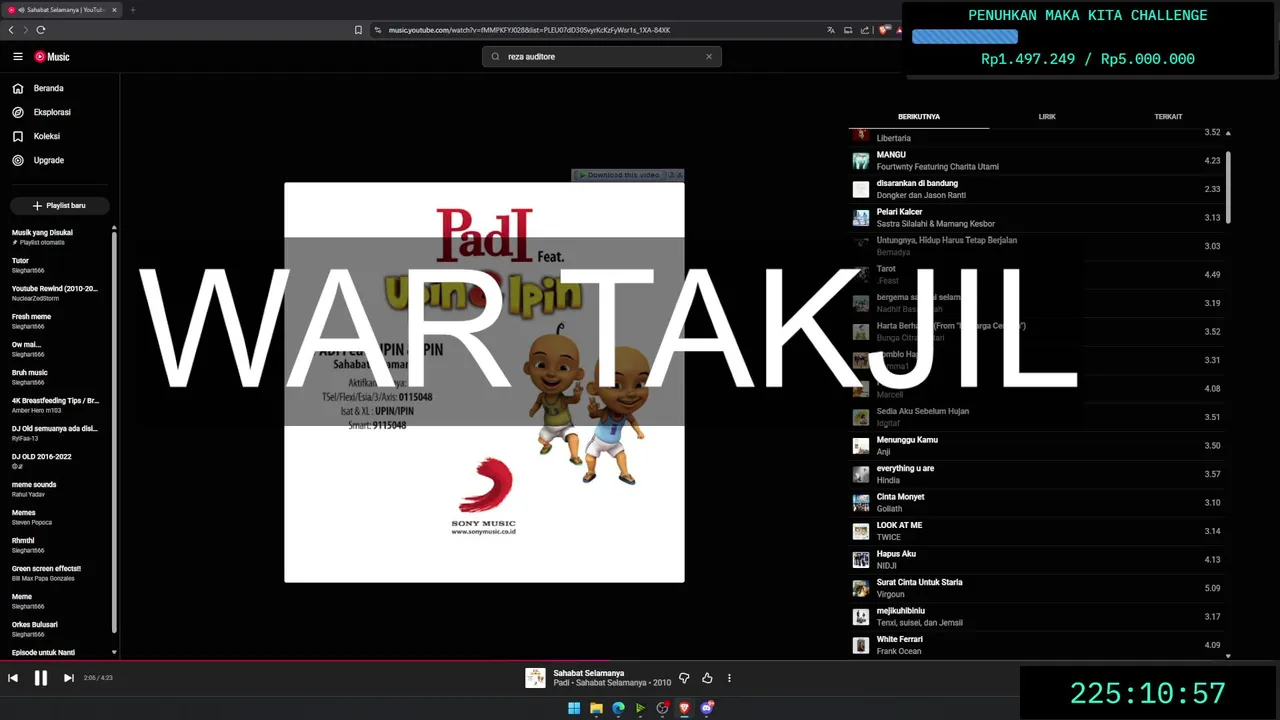Screen dimensions: 1280x720
Task: Open Brave browser taskbar icon
Action: (x=684, y=708)
